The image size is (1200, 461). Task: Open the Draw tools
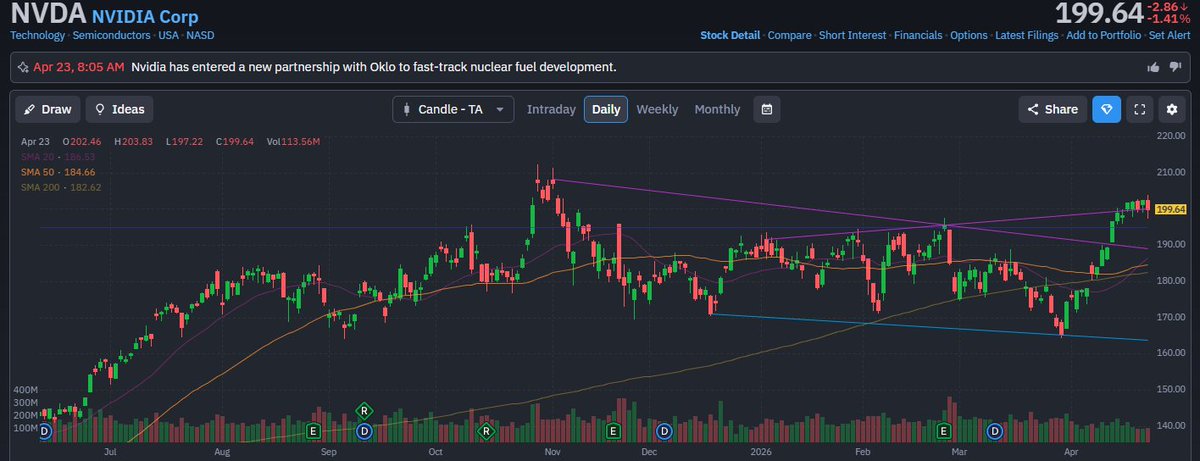point(47,109)
